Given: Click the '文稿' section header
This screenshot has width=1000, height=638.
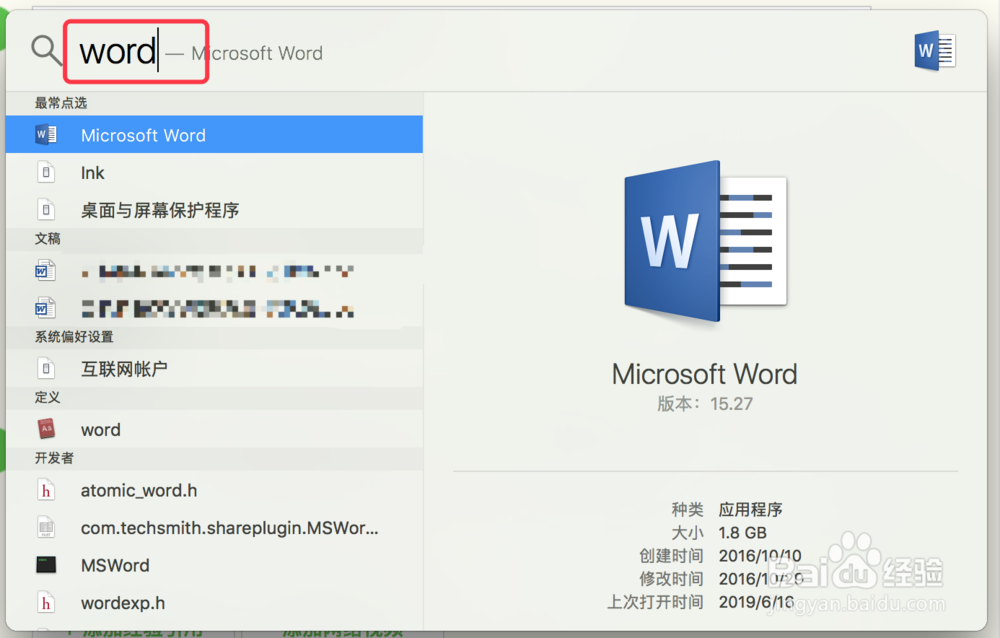Looking at the screenshot, I should 48,239.
